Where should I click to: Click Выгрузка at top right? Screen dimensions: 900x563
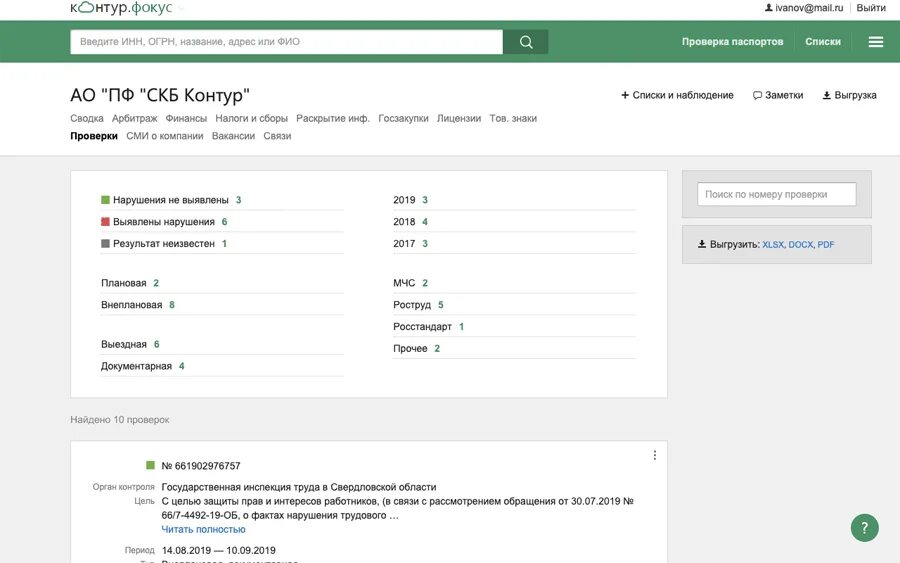[849, 95]
